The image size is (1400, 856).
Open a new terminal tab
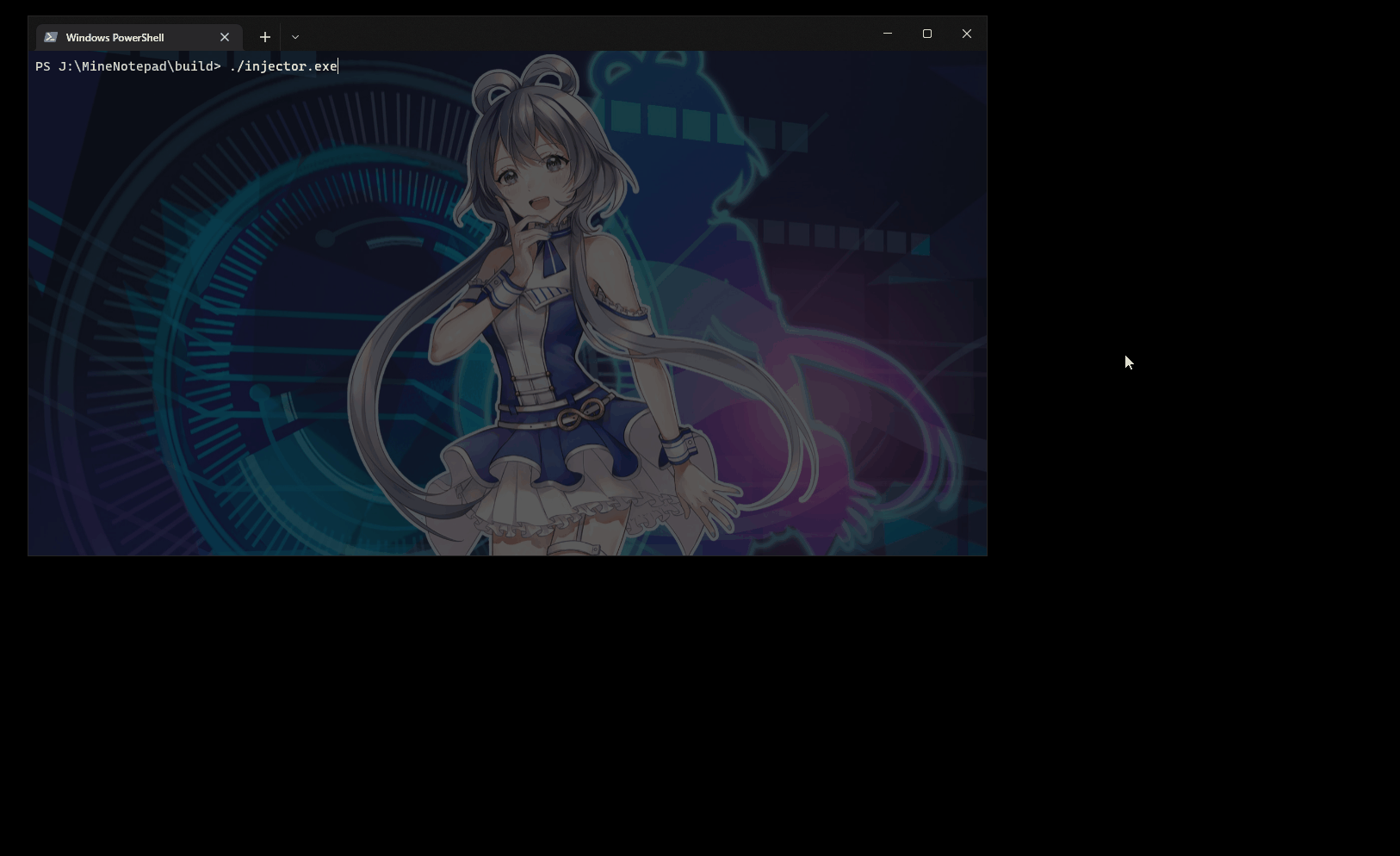pyautogui.click(x=265, y=37)
